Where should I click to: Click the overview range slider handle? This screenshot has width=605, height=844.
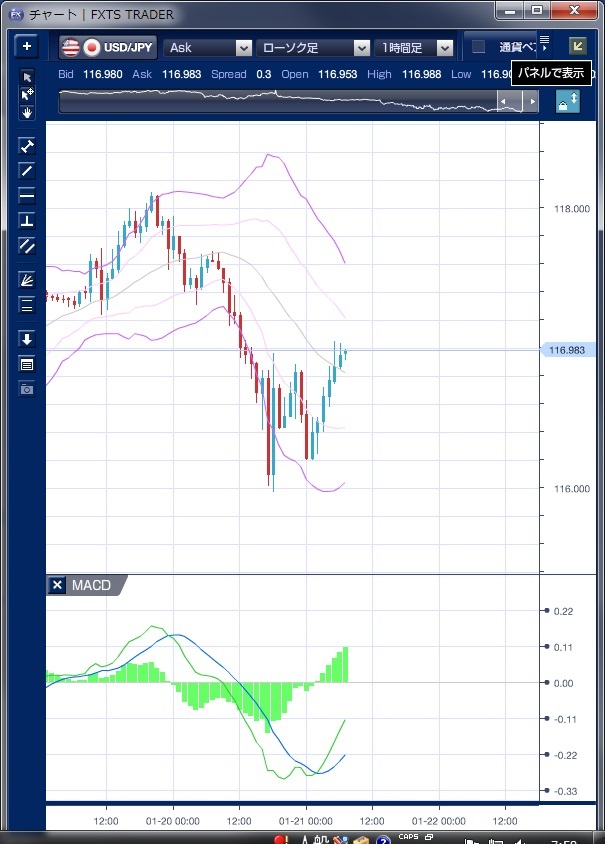(x=518, y=102)
